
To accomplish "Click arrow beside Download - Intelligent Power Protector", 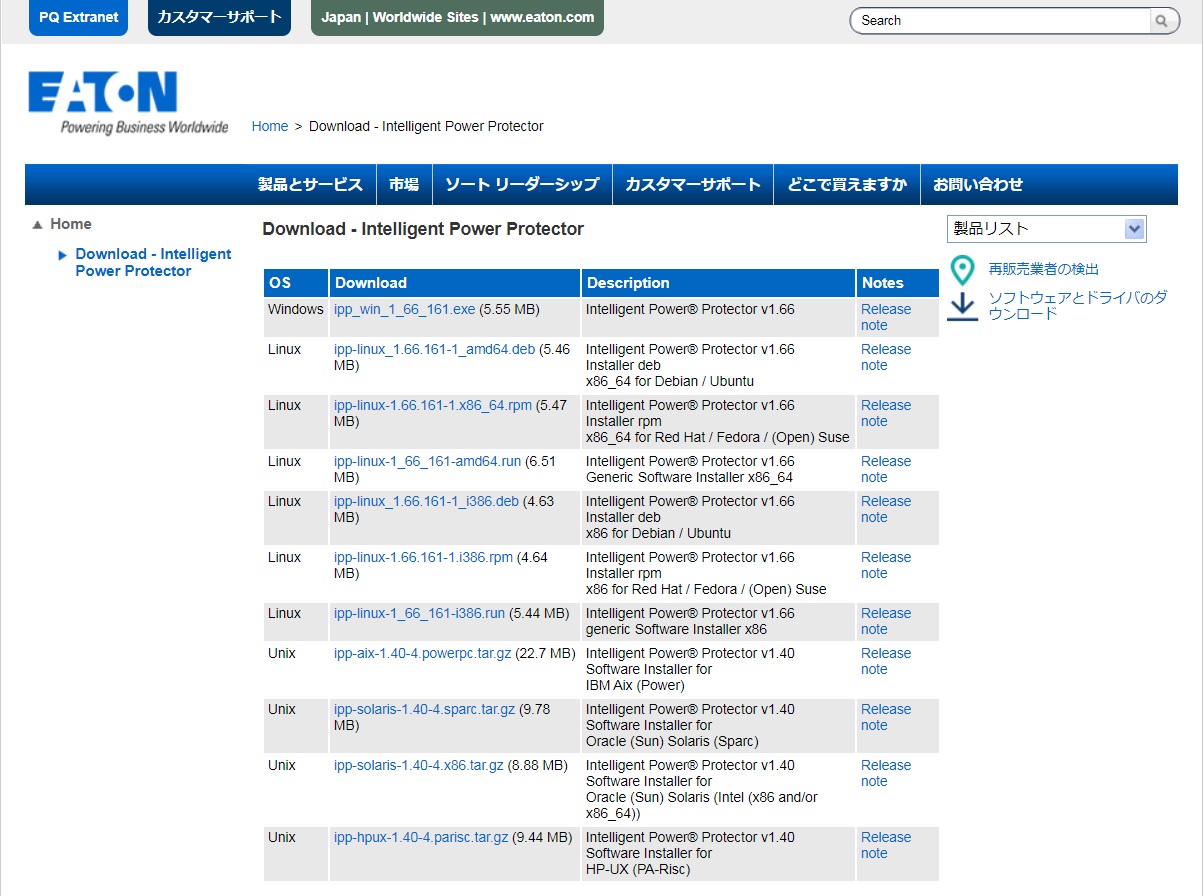I will pos(63,256).
